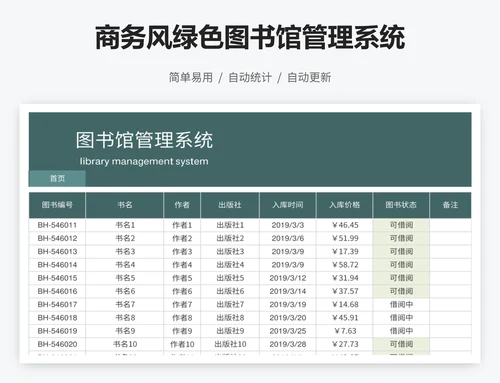Click cell BH-546015

click(x=57, y=278)
